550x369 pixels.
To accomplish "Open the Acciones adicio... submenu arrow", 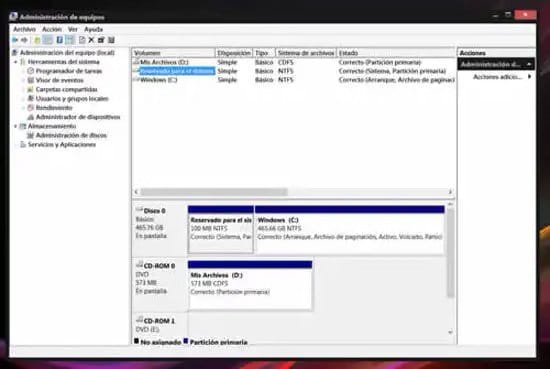I will pos(530,76).
